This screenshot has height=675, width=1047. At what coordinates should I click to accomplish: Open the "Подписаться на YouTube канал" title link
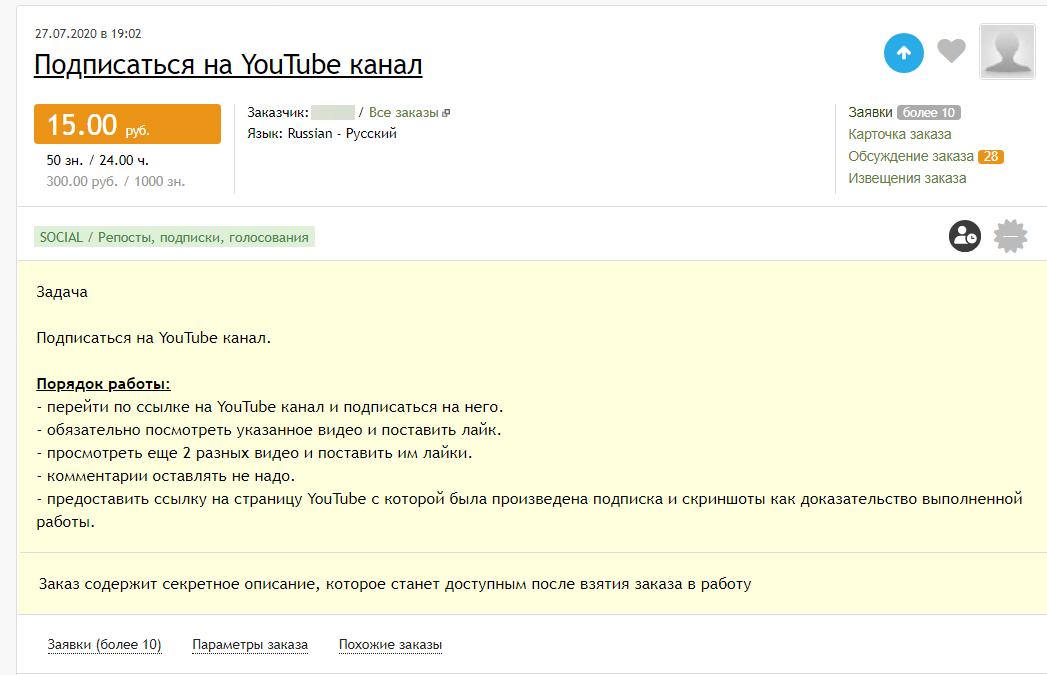[x=228, y=65]
